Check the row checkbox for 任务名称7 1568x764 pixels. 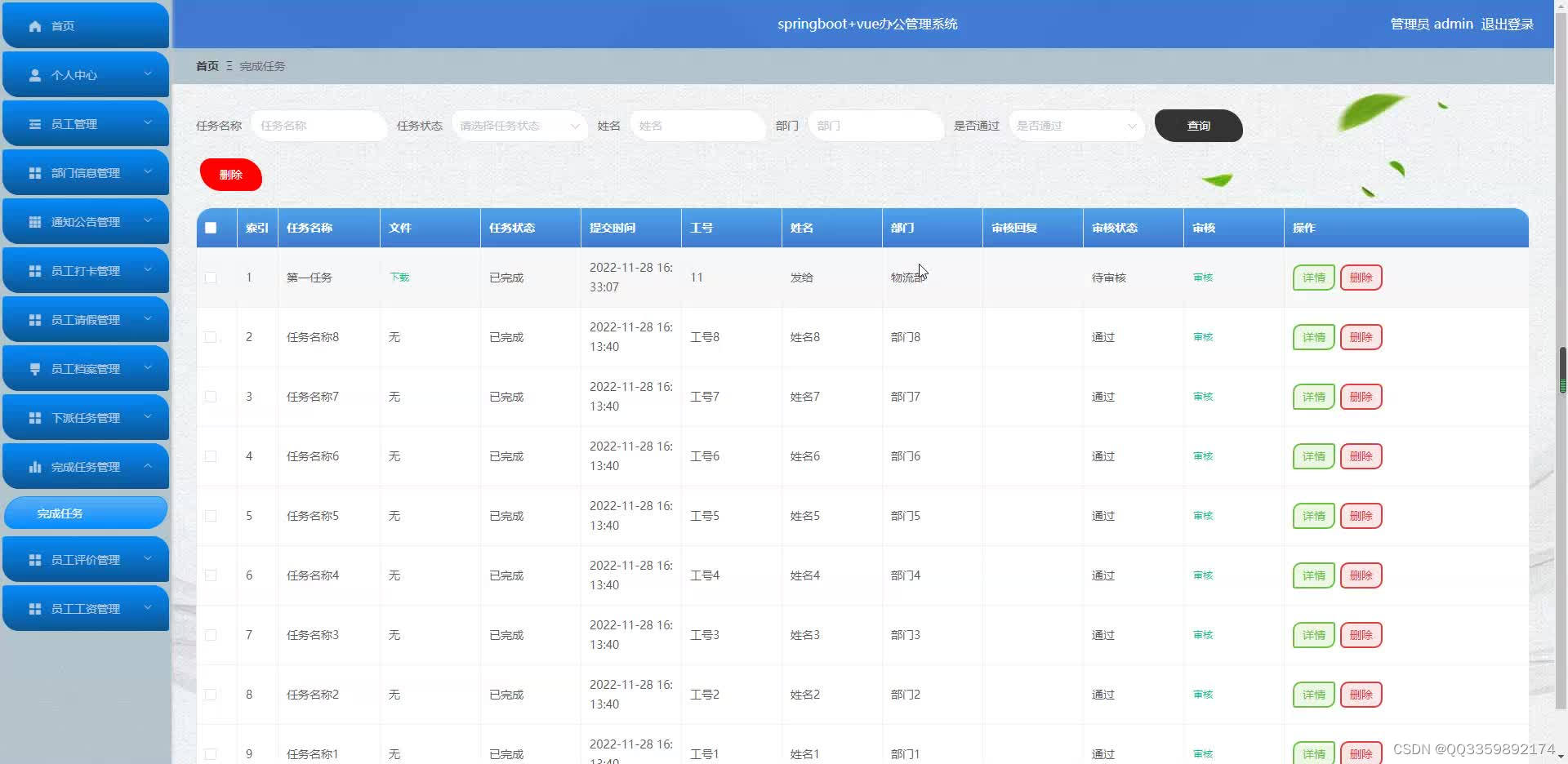click(211, 397)
